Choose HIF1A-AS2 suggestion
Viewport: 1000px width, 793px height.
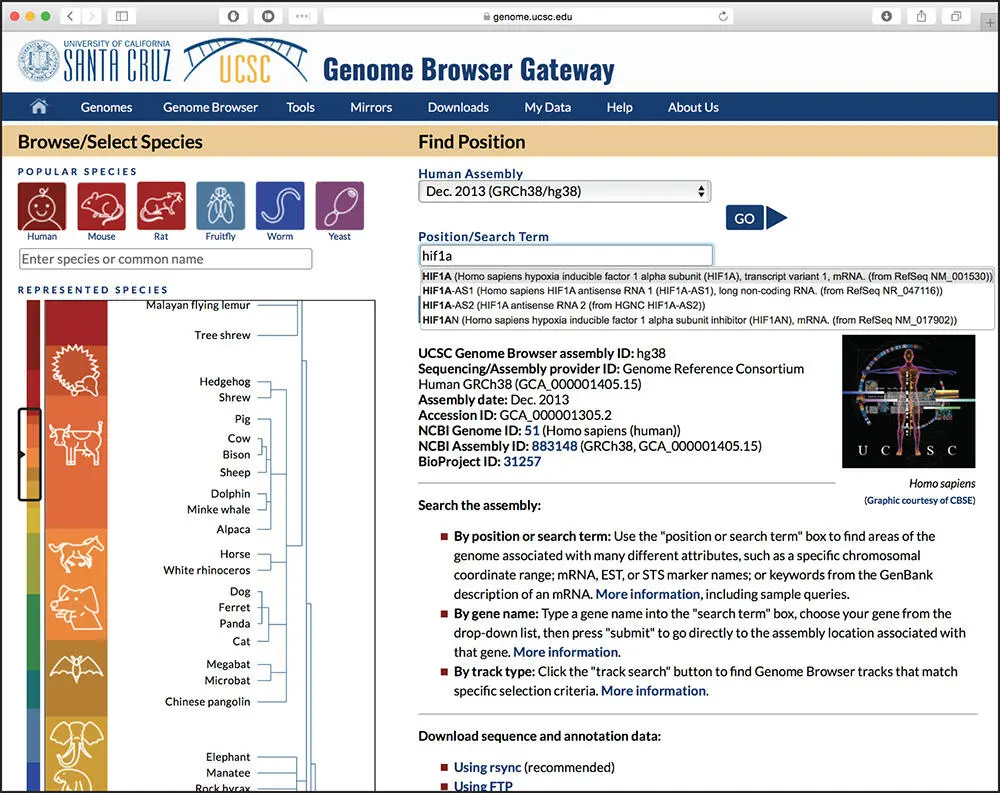click(x=707, y=305)
